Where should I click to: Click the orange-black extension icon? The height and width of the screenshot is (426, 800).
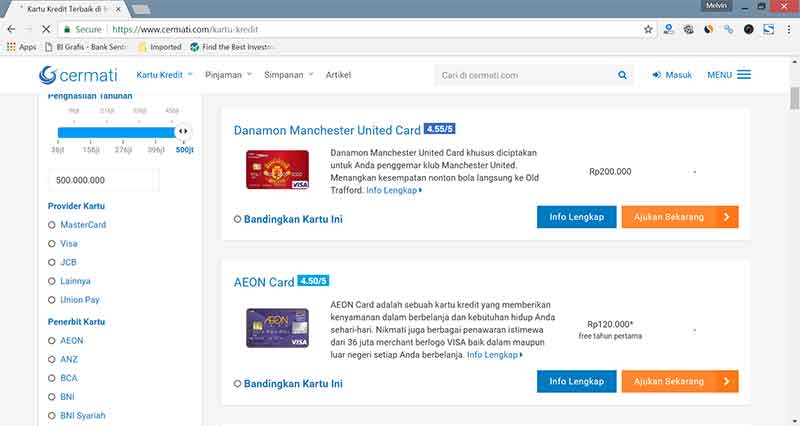click(708, 30)
